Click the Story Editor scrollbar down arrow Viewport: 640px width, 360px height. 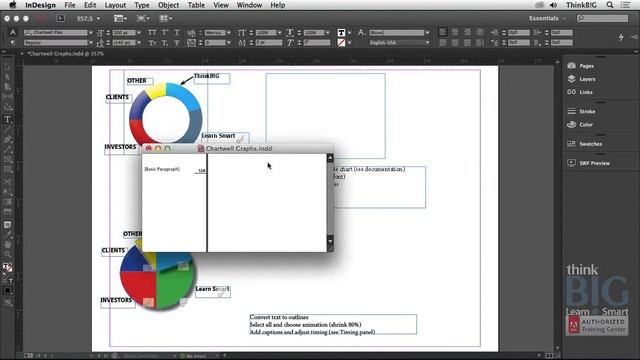330,241
